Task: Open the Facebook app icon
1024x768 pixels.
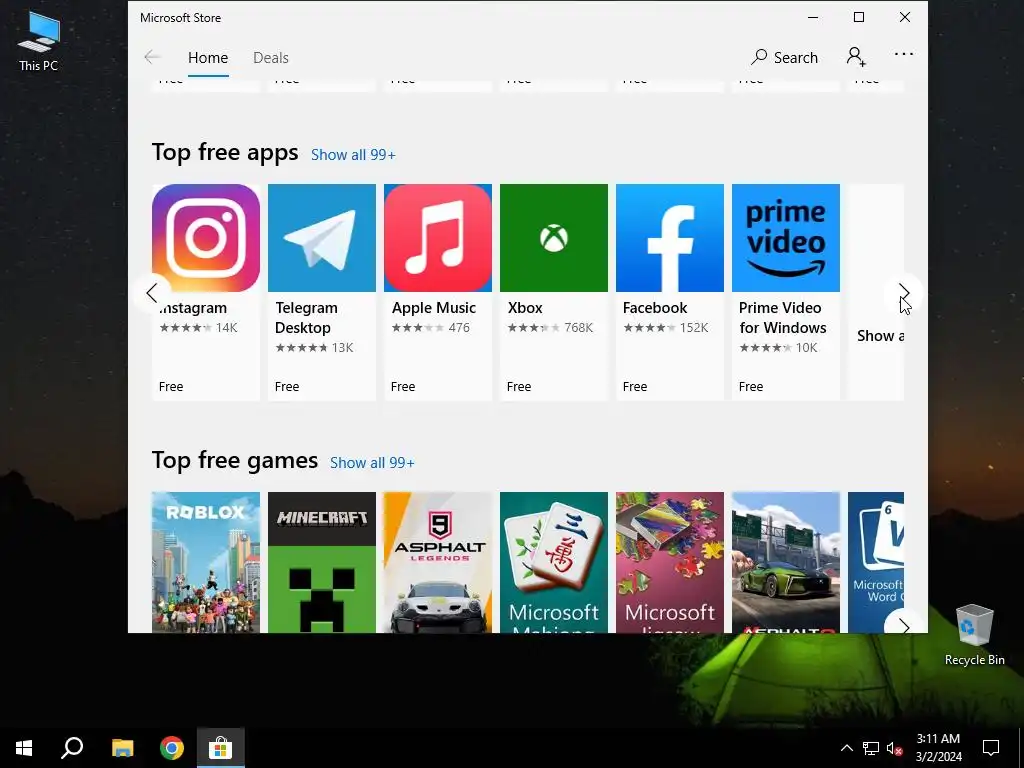Action: [669, 238]
